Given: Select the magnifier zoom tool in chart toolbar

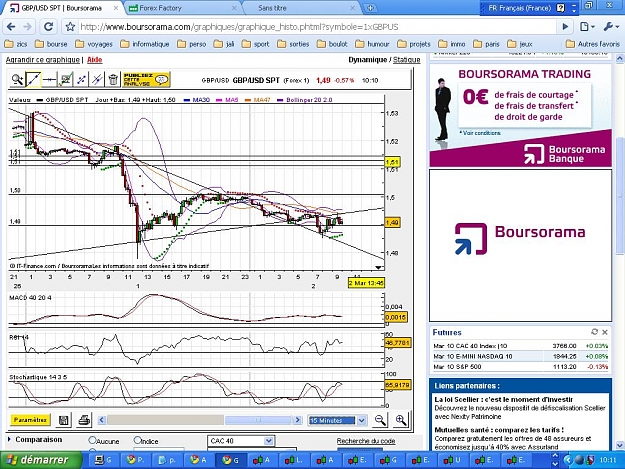Looking at the screenshot, I should click(17, 79).
